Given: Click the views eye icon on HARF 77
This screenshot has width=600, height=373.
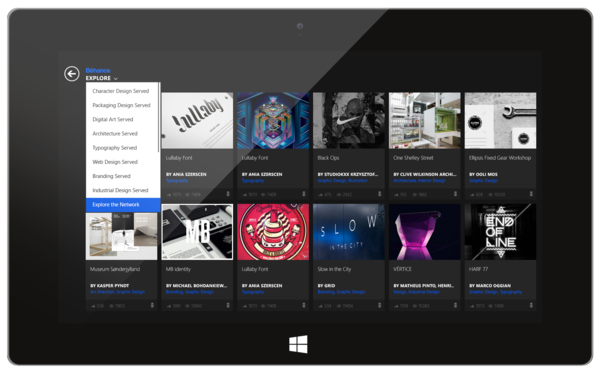Looking at the screenshot, I should click(x=491, y=306).
